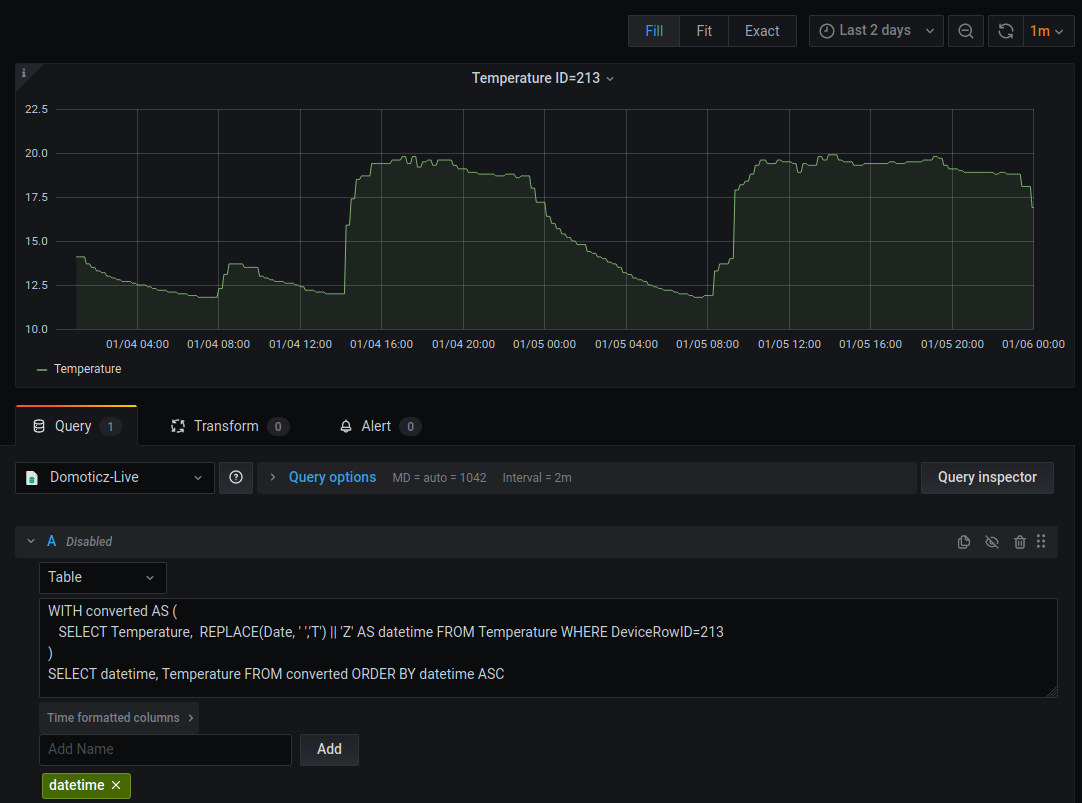Open the Domoticz-Live data source dropdown
Screen dimensions: 1082x803
click(x=115, y=477)
